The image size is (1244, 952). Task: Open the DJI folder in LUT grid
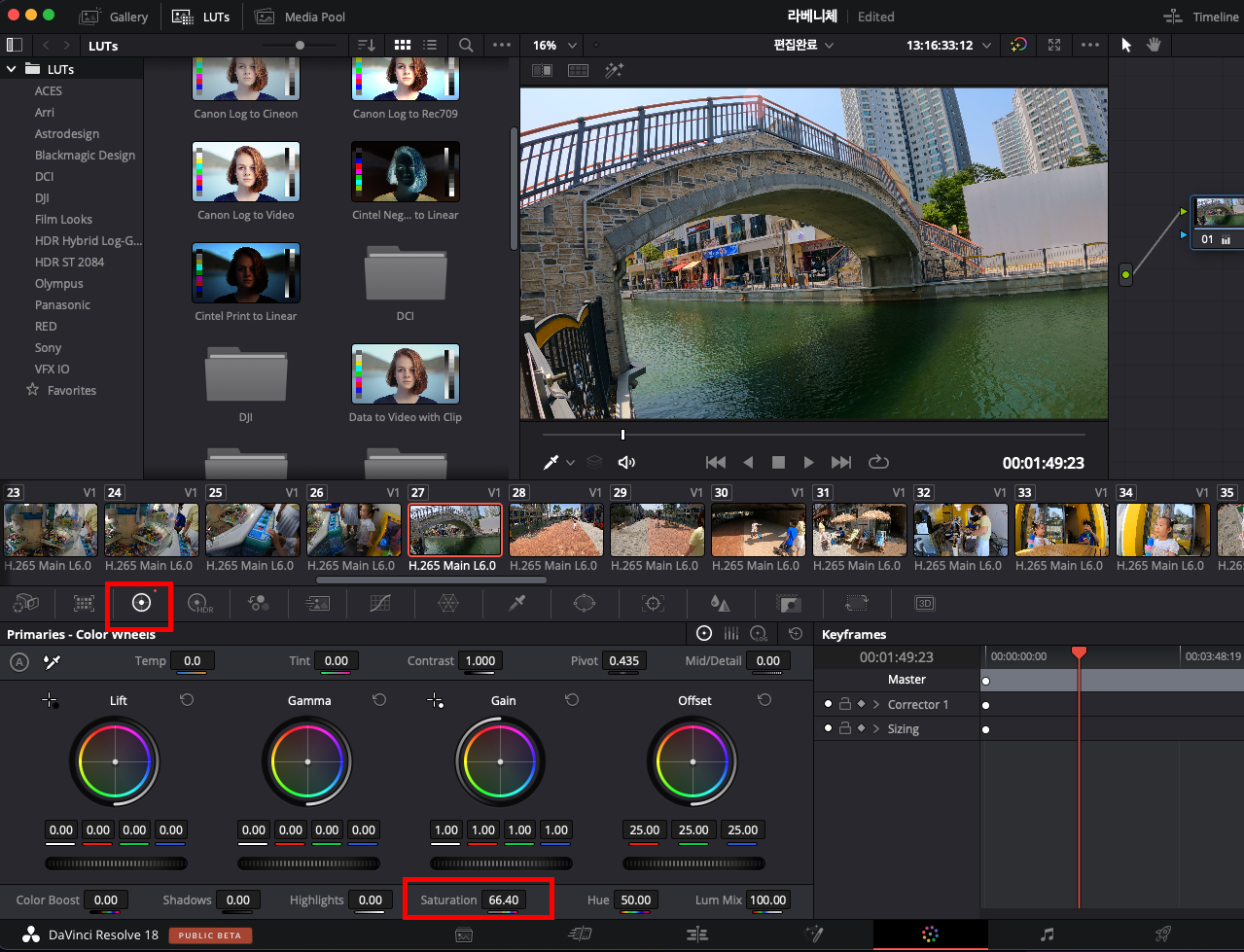click(x=246, y=376)
